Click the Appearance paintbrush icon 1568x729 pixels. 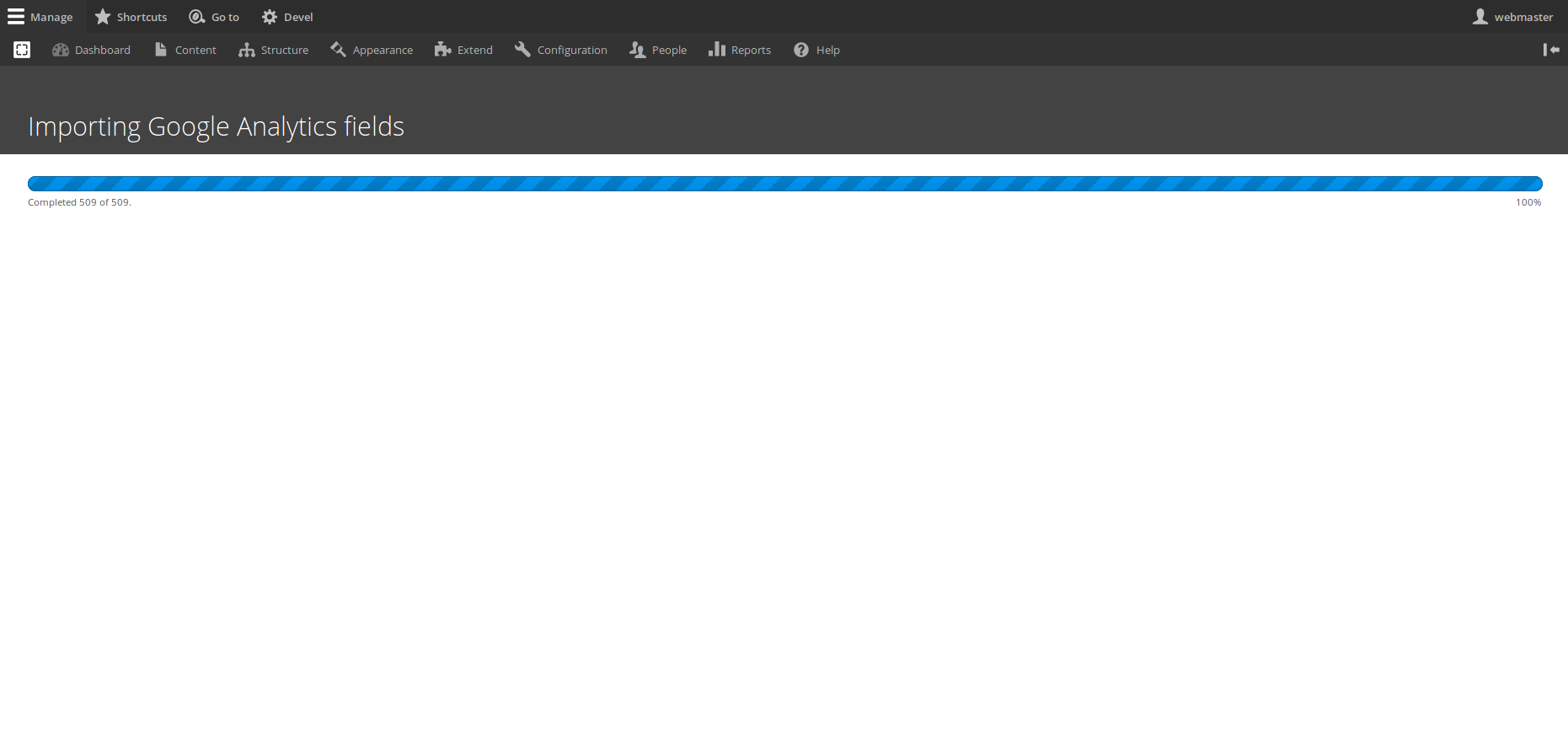tap(339, 50)
